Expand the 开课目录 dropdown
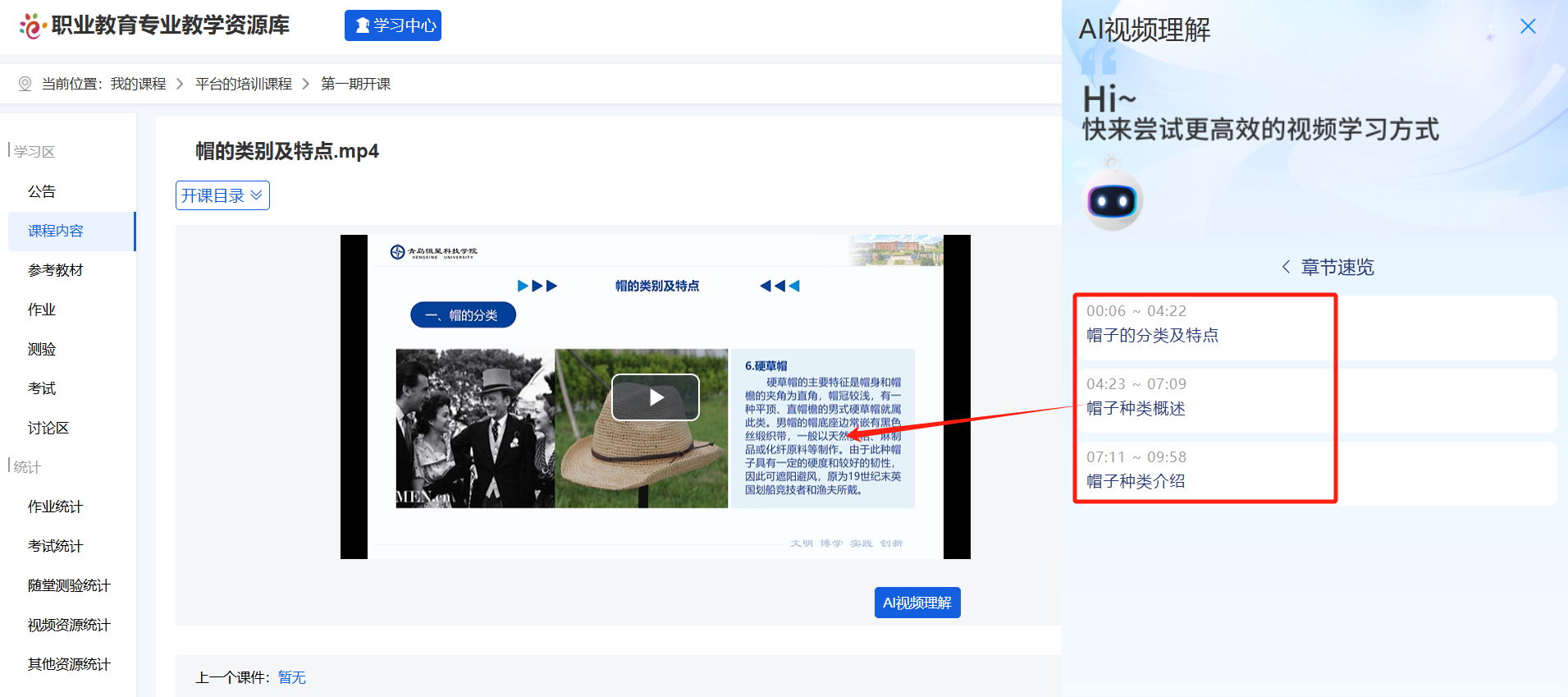The height and width of the screenshot is (697, 1568). click(x=222, y=195)
